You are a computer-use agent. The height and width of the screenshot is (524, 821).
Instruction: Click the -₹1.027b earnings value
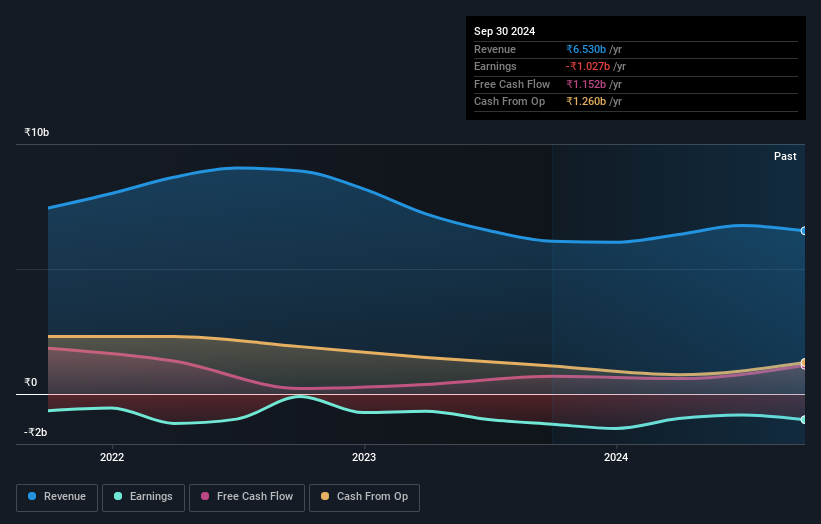tap(587, 66)
